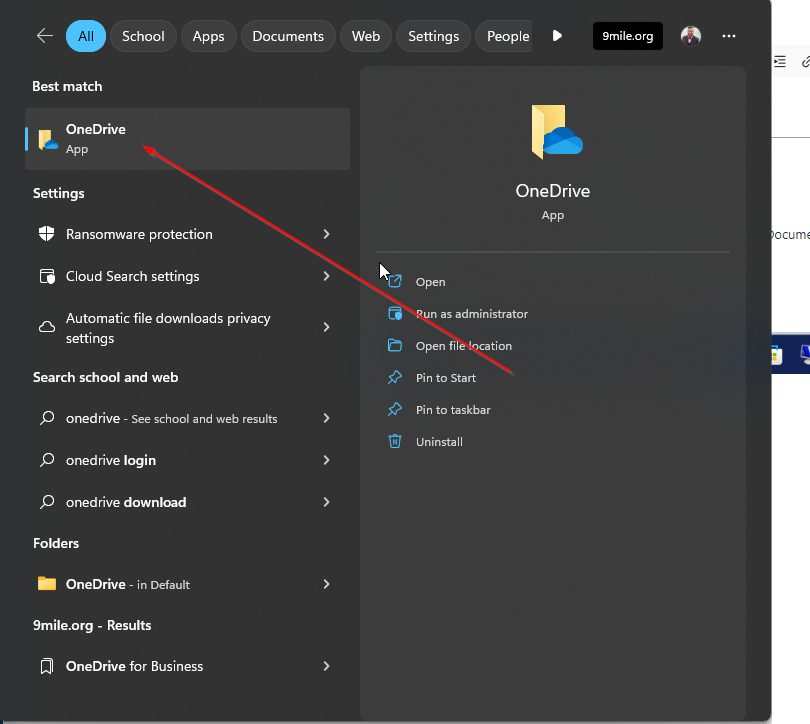Open the three-dot more options menu
This screenshot has height=724, width=810.
[729, 36]
